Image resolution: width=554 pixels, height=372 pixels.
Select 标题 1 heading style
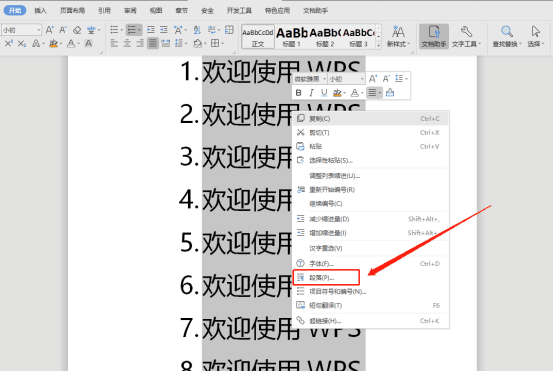pos(292,36)
